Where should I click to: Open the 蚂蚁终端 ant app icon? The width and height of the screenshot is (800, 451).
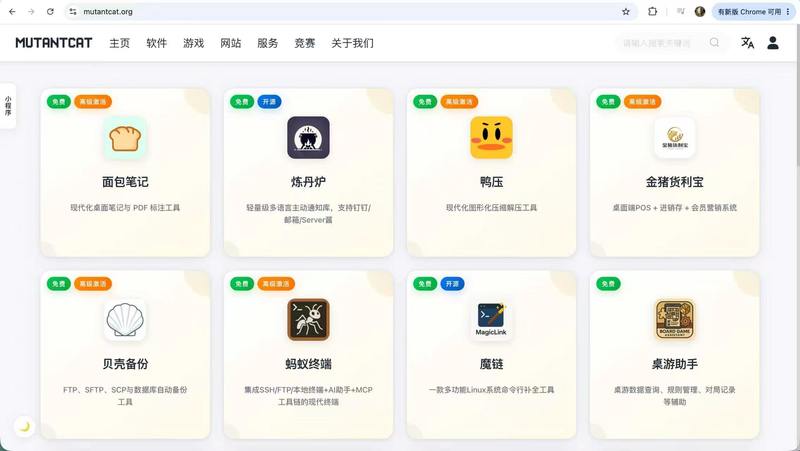tap(308, 320)
